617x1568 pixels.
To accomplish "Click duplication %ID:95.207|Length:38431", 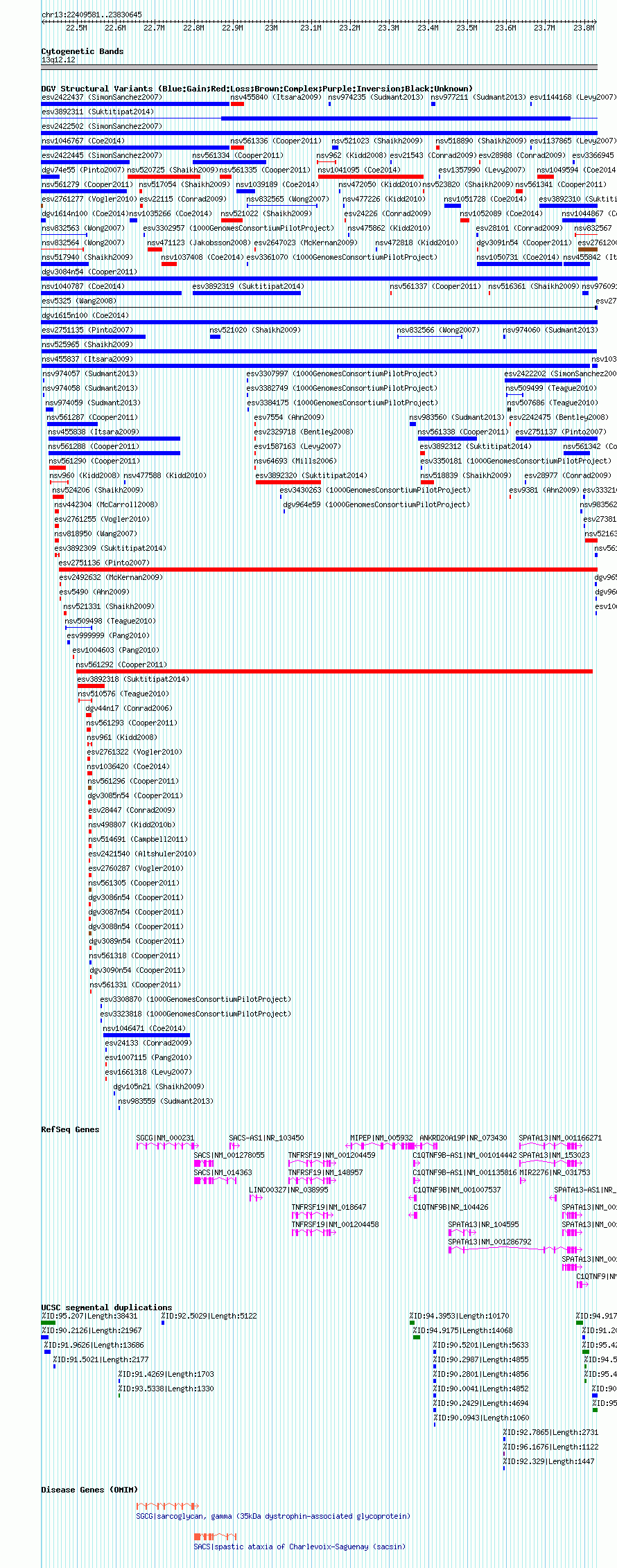I will point(89,1316).
